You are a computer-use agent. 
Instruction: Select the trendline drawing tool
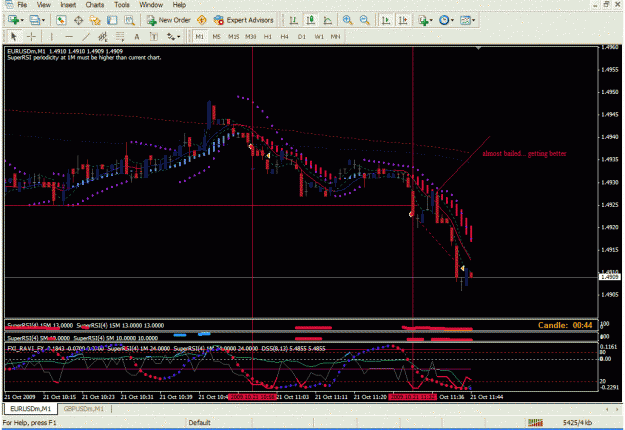click(x=86, y=37)
